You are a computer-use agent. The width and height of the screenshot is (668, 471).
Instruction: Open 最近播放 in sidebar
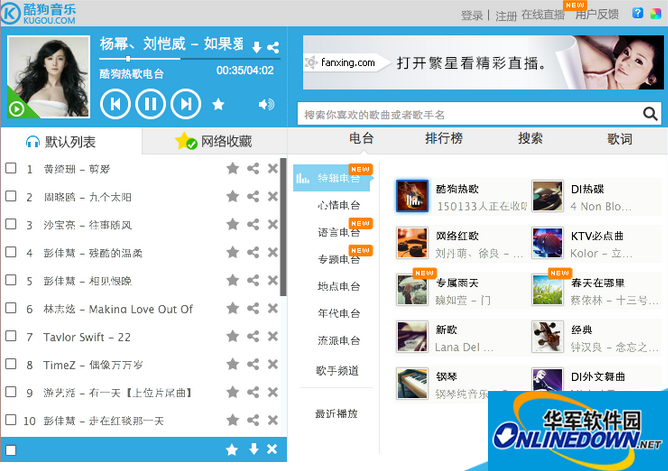click(x=336, y=414)
